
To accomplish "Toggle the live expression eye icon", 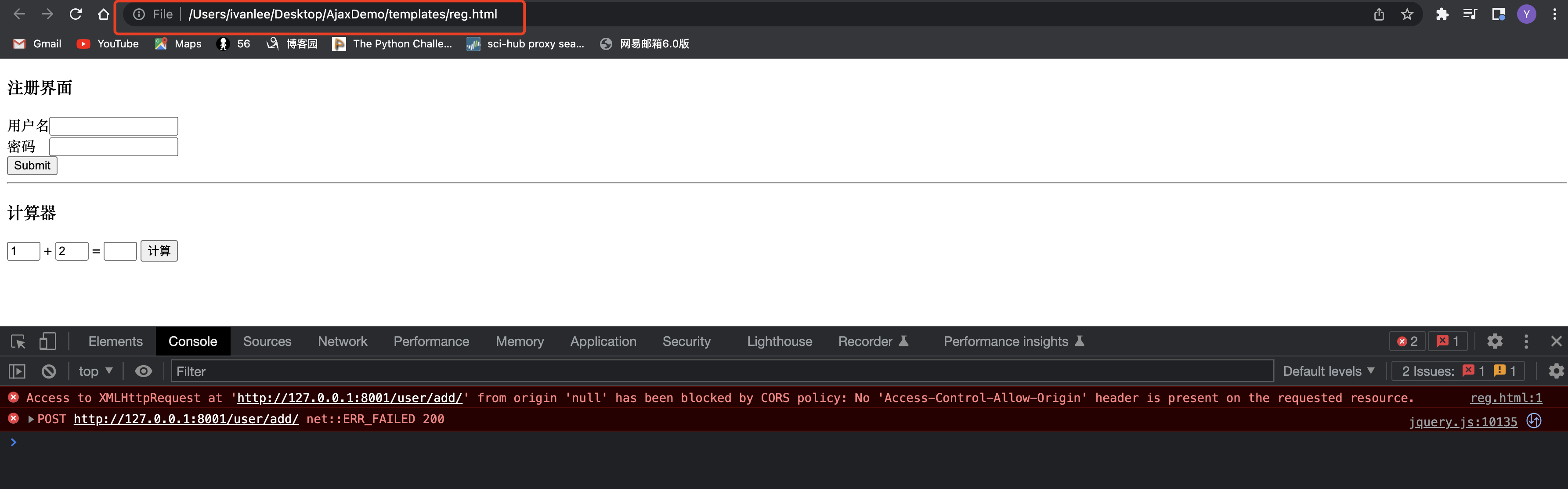I will click(144, 371).
